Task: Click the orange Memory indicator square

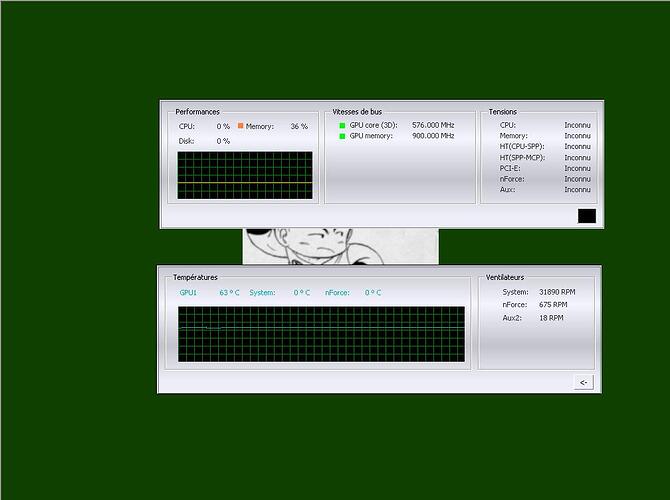Action: pos(240,126)
